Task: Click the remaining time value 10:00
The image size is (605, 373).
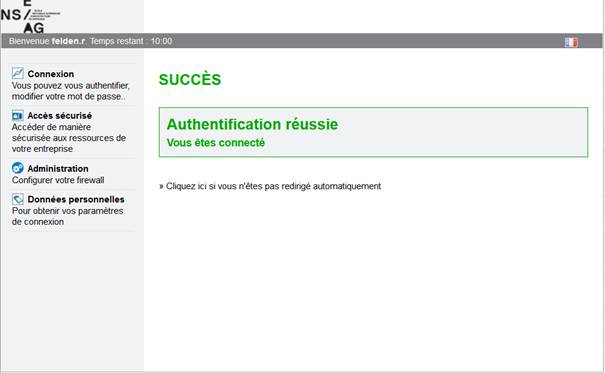Action: click(161, 41)
